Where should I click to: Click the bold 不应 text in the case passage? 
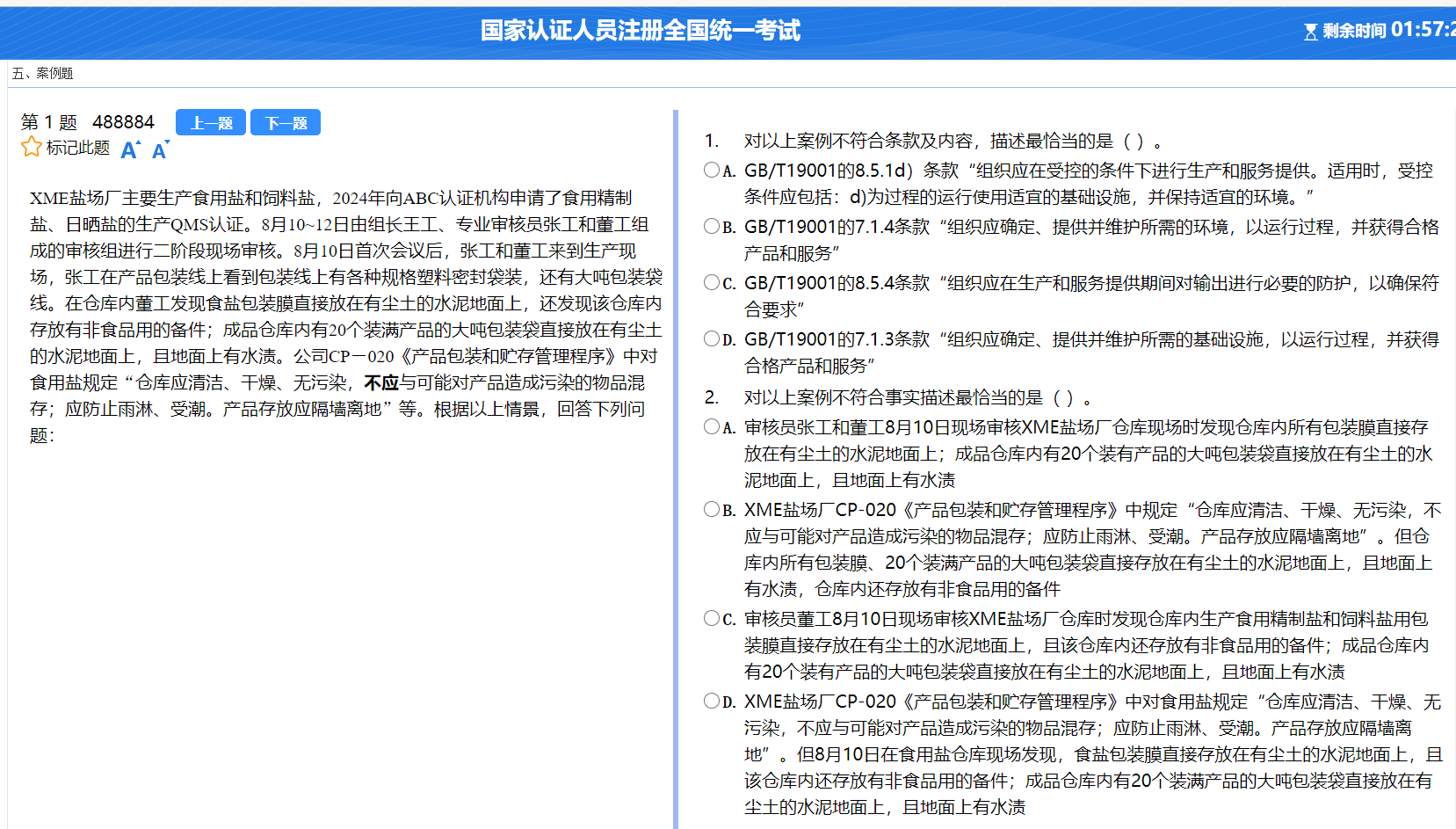pos(381,383)
